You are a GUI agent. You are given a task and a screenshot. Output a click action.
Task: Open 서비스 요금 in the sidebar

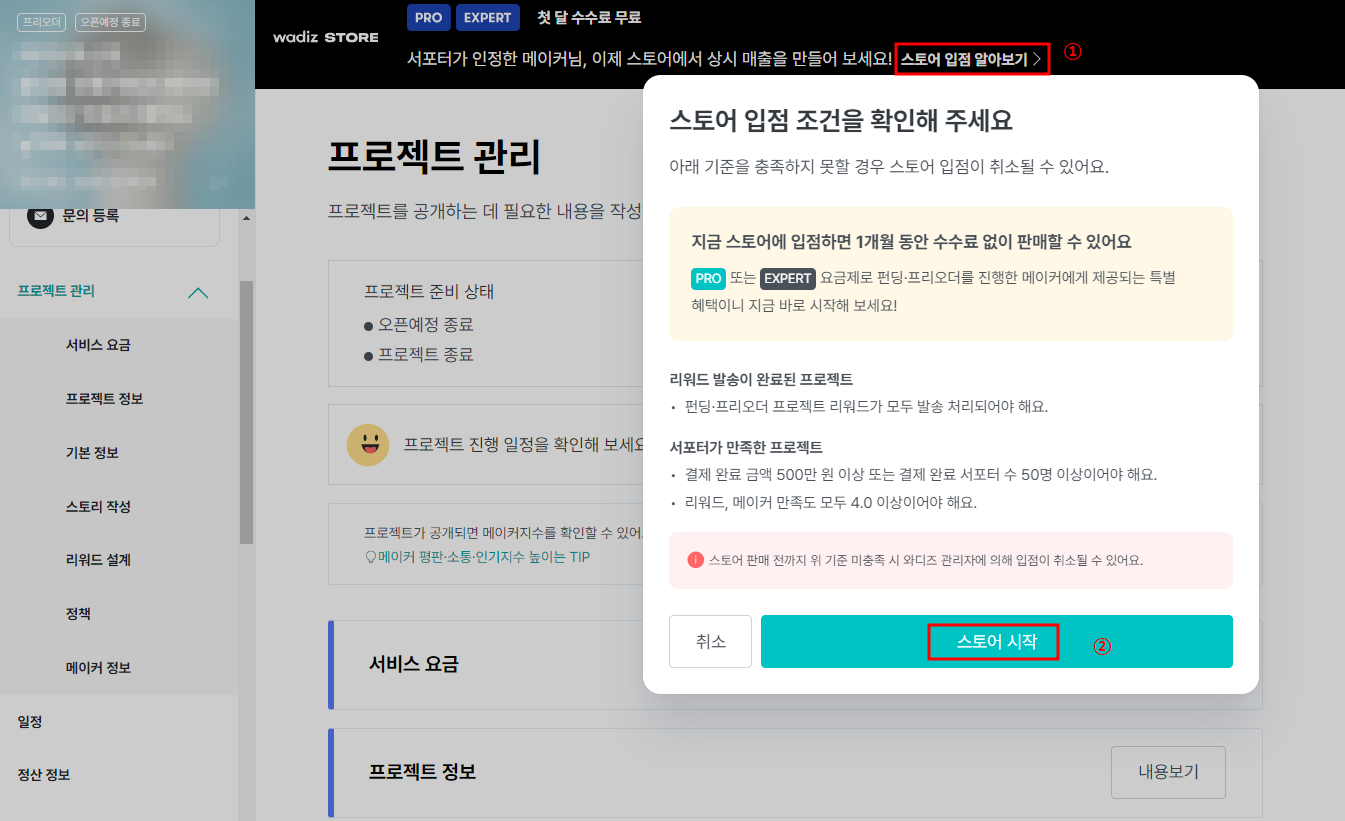click(x=98, y=345)
